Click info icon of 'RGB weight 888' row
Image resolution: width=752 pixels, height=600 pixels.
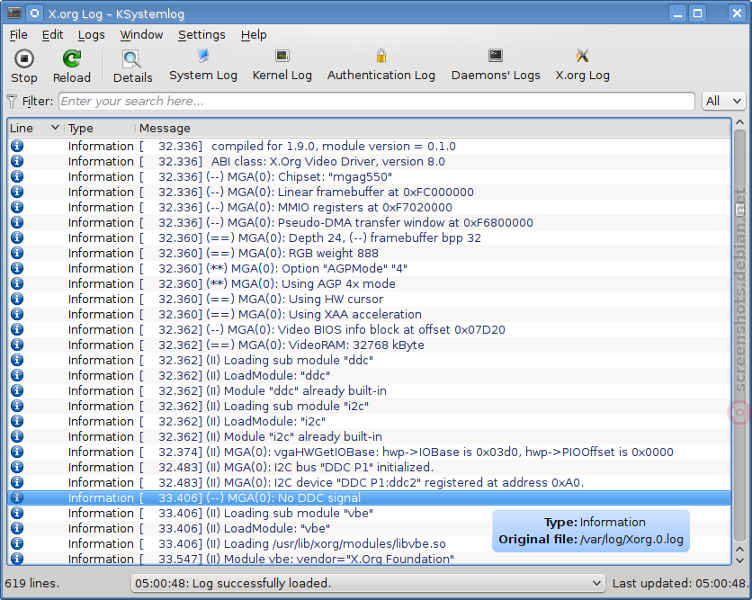pyautogui.click(x=17, y=253)
